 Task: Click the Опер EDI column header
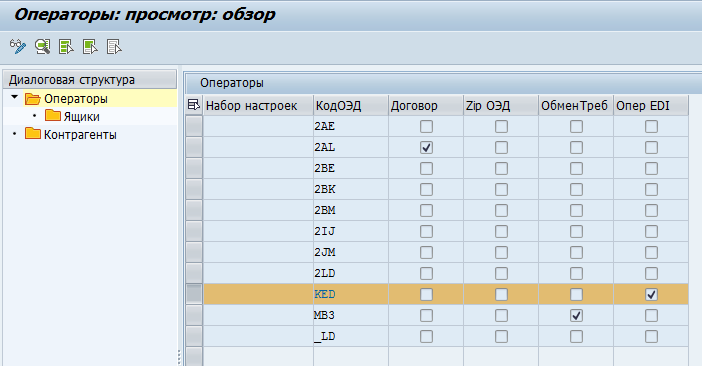coord(651,106)
